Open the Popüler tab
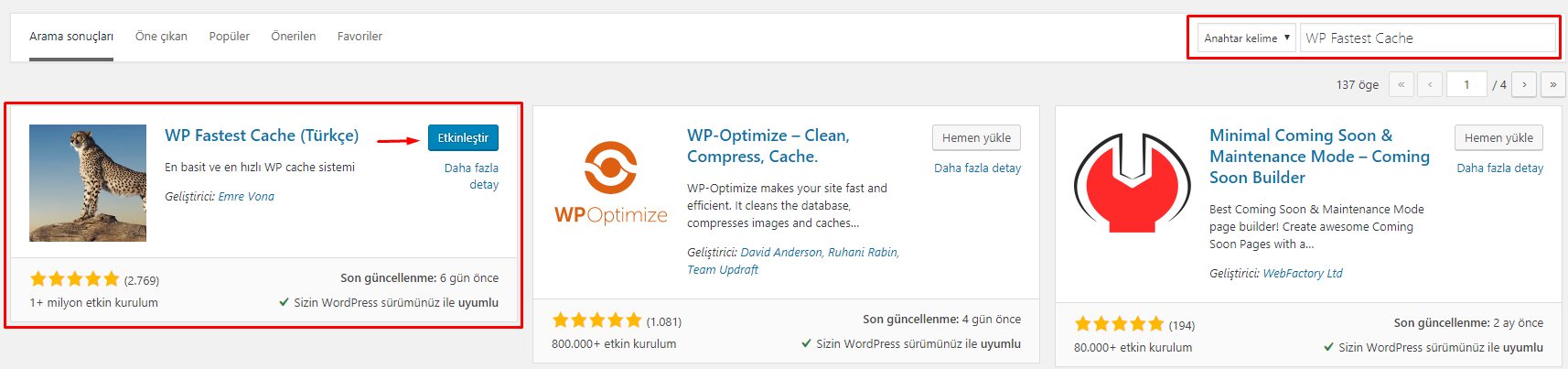The image size is (1568, 369). point(229,37)
